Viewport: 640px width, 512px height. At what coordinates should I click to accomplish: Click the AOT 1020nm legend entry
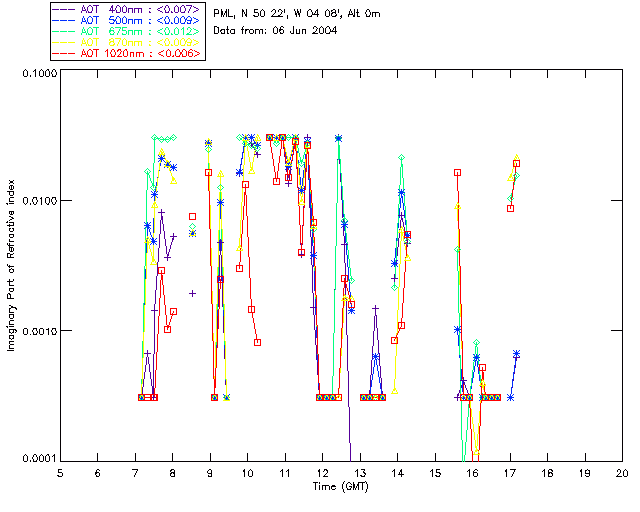pyautogui.click(x=127, y=53)
